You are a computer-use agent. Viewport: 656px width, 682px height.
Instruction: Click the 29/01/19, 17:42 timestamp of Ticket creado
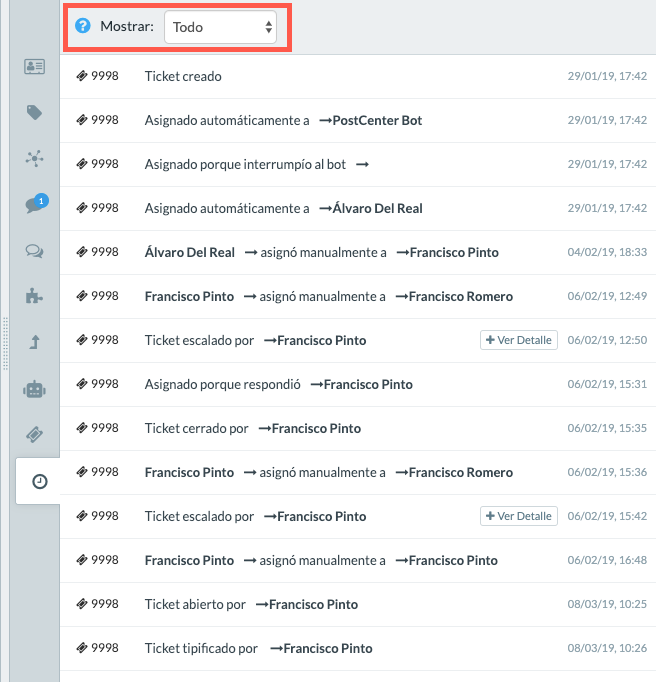tap(607, 76)
